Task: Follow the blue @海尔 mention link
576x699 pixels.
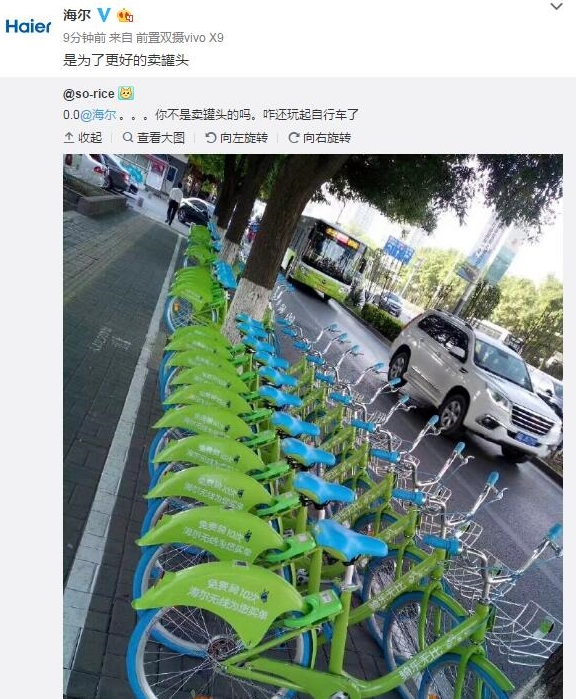Action: [98, 115]
